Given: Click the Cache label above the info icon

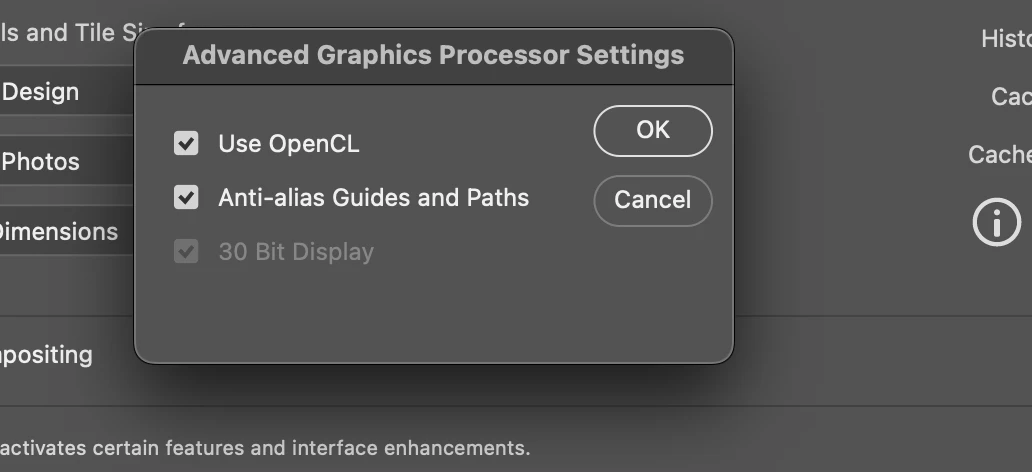Looking at the screenshot, I should 999,155.
